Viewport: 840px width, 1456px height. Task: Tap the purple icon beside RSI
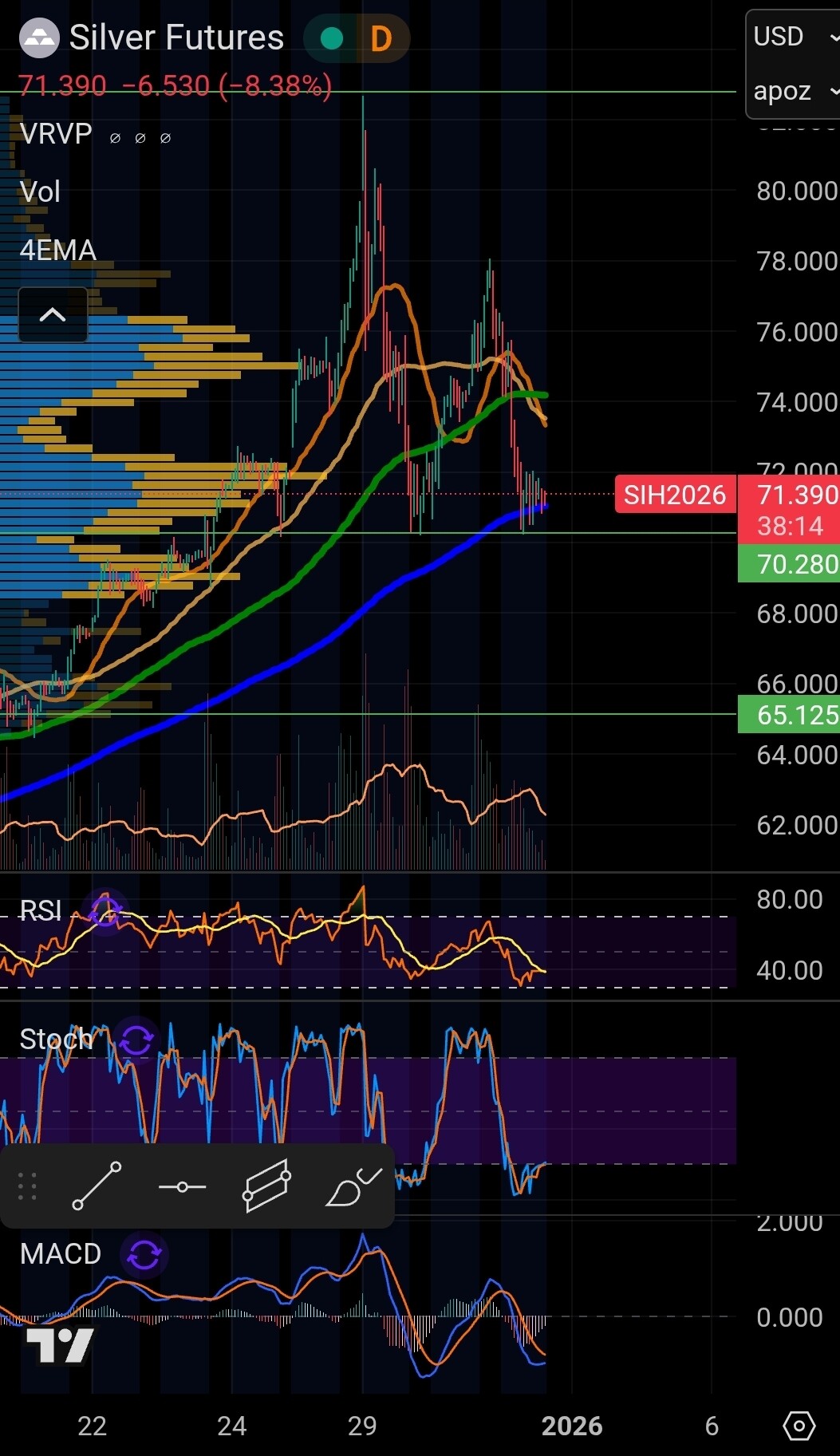(105, 910)
